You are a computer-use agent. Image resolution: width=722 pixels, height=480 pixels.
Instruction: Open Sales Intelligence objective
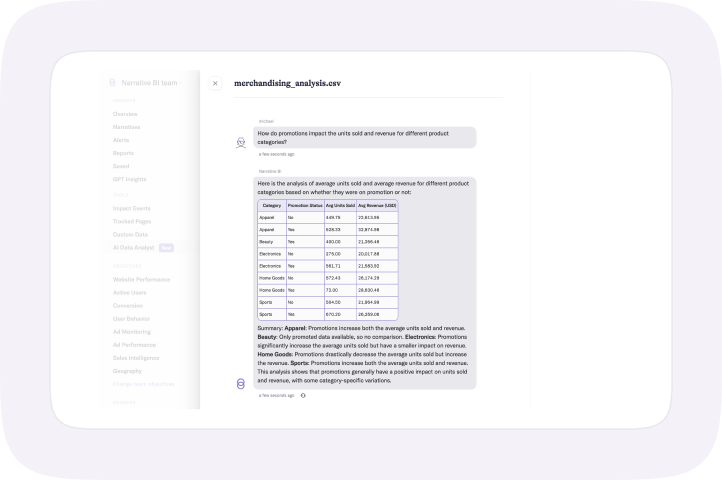coord(136,358)
